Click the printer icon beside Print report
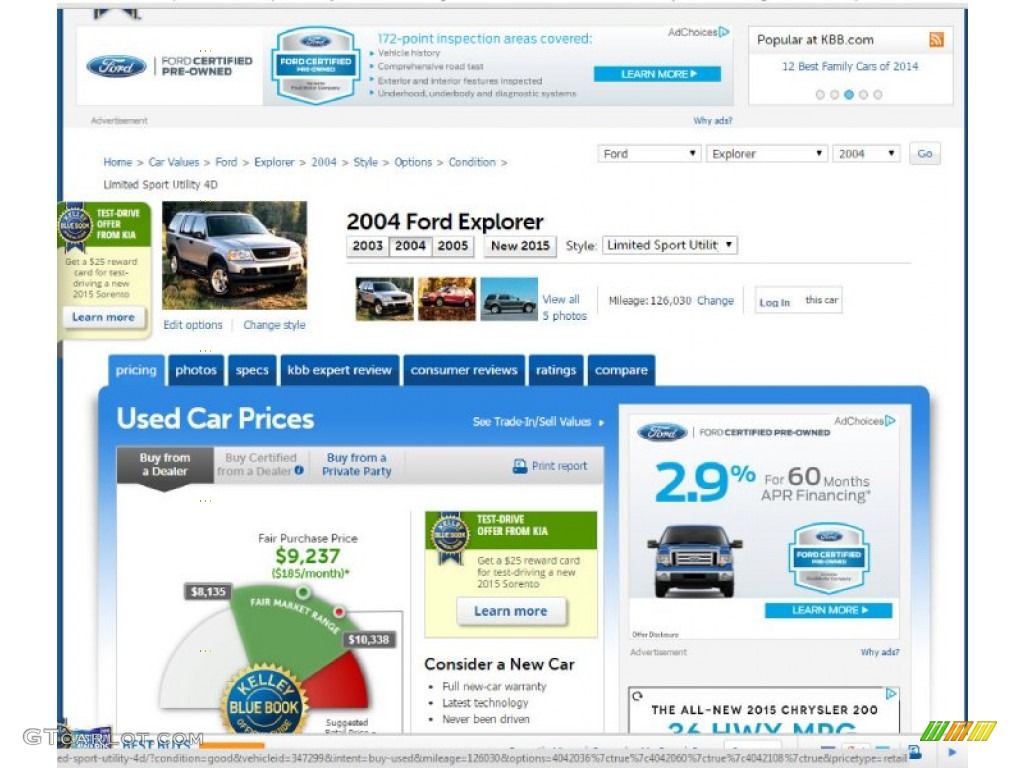The width and height of the screenshot is (1024, 768). (x=520, y=466)
